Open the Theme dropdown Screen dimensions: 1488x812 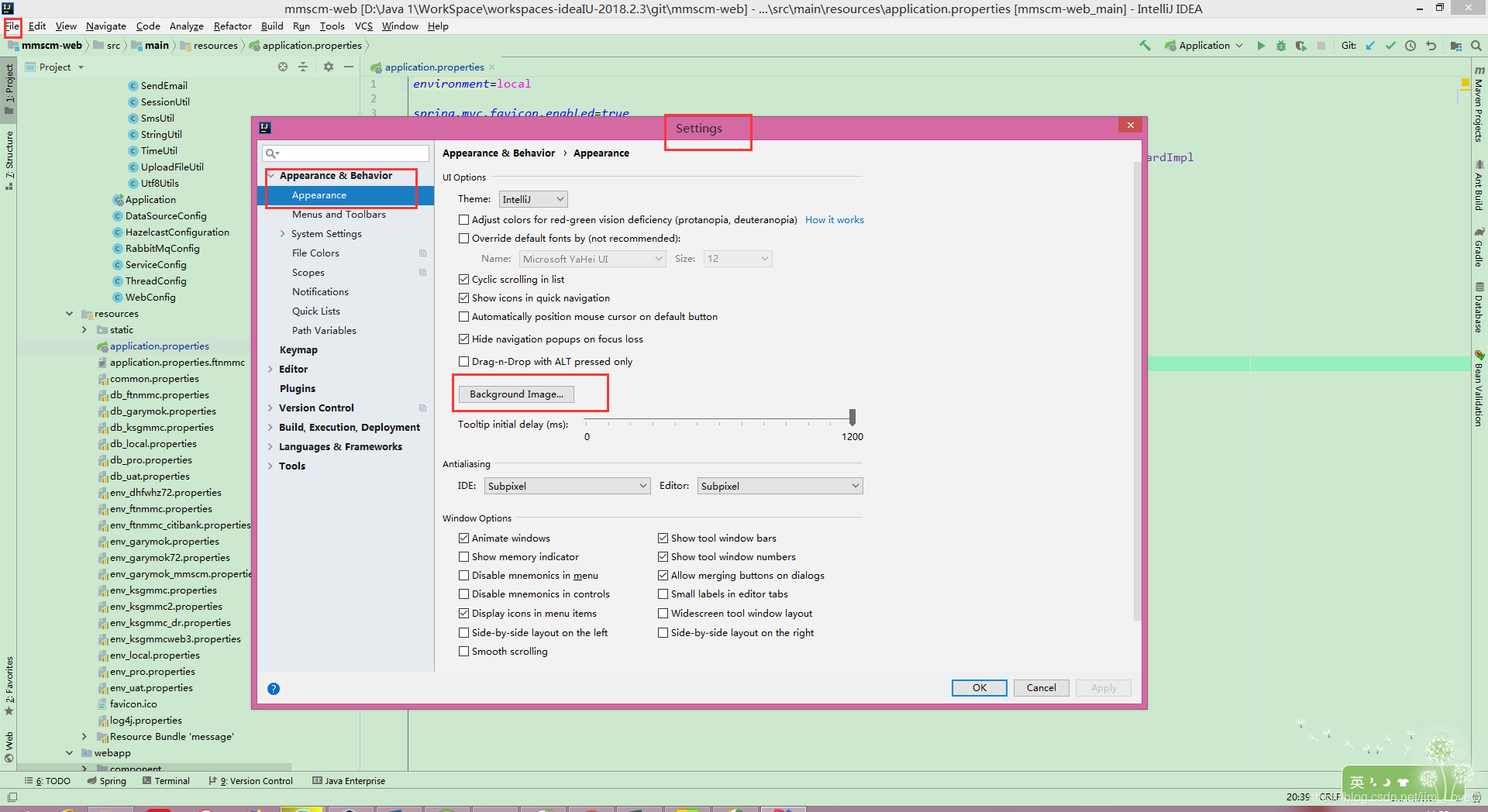click(x=533, y=200)
